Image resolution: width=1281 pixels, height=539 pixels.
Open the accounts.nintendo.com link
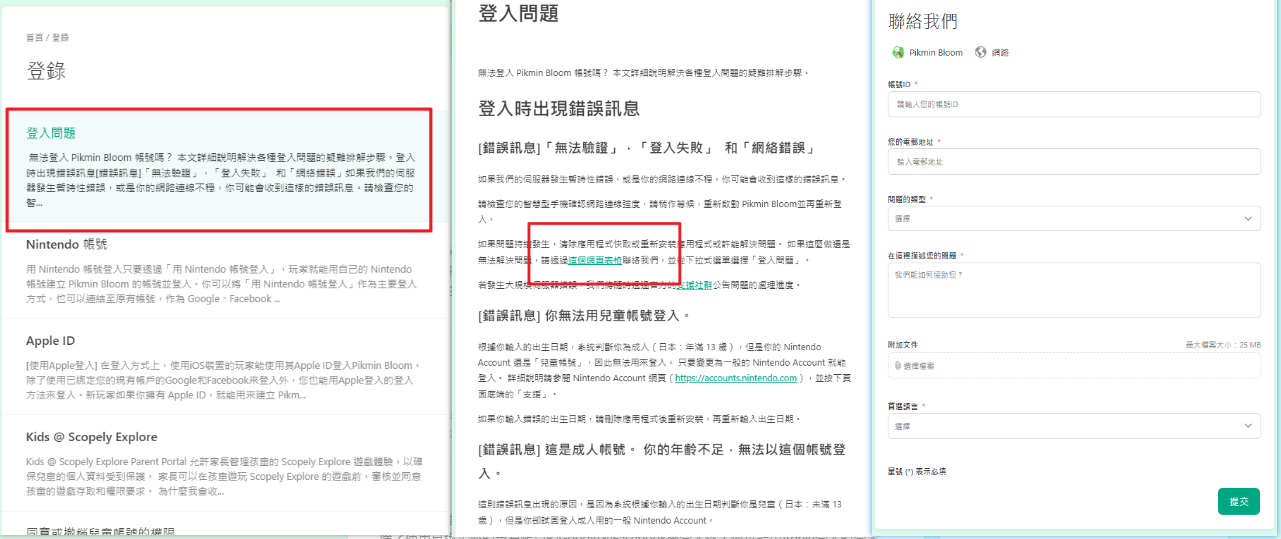(735, 378)
